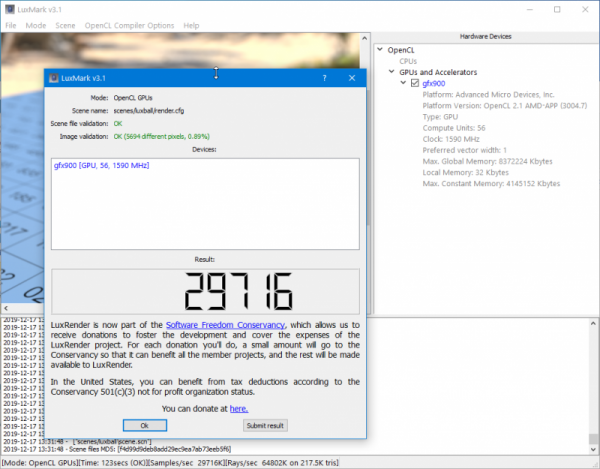The image size is (600, 469).
Task: Click the render view scroll left arrow
Action: pos(6,308)
